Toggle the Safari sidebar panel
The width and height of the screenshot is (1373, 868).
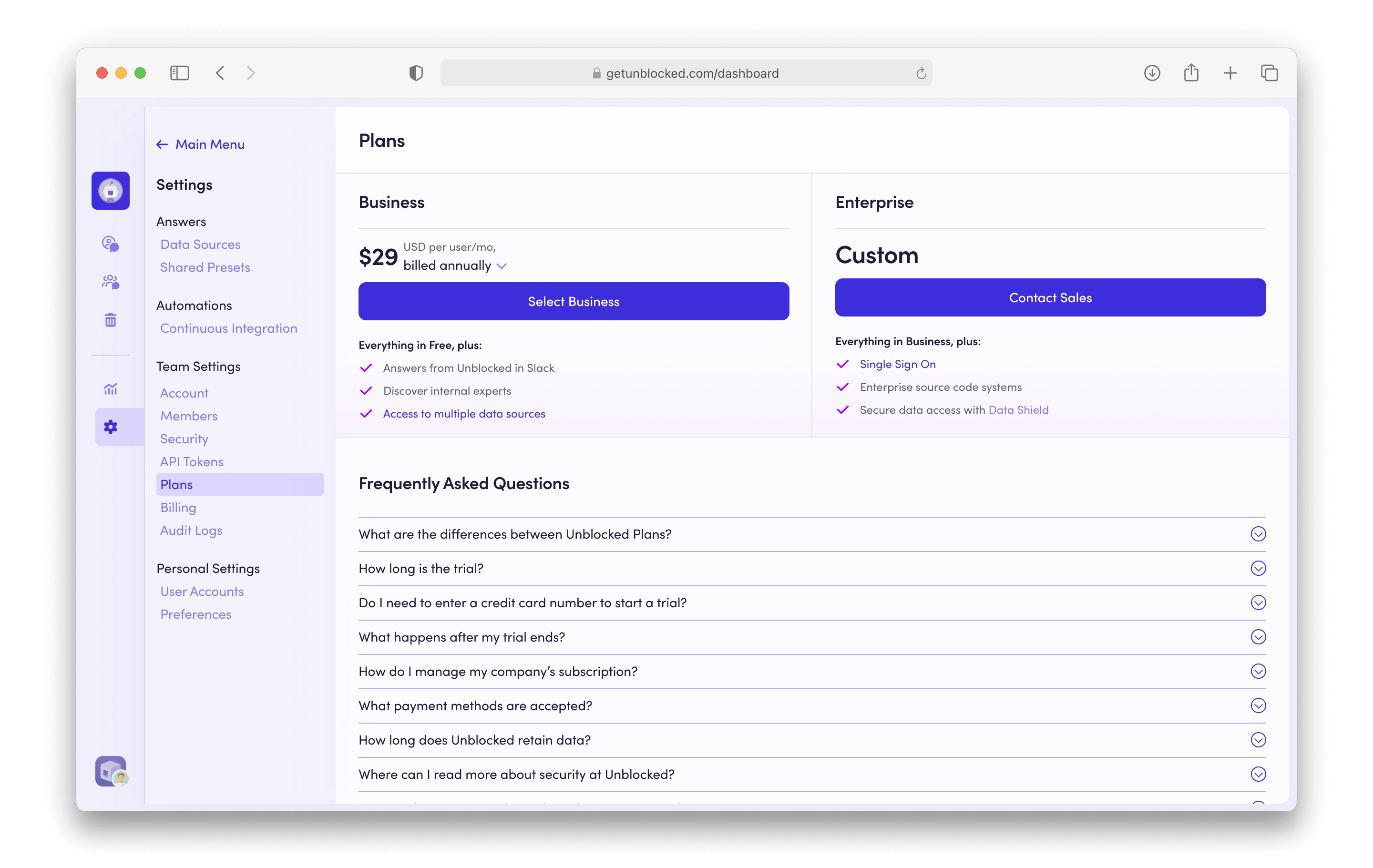[x=180, y=73]
